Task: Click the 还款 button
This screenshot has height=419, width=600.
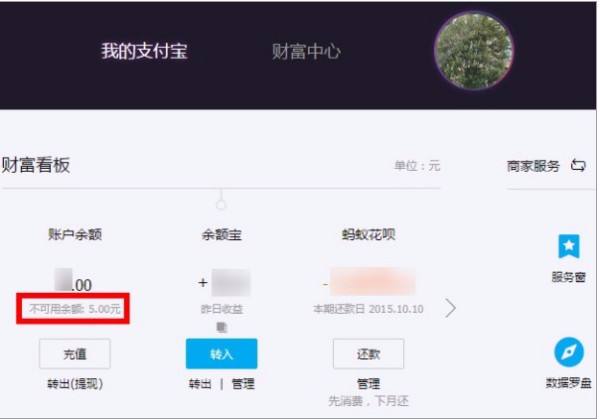Action: [x=368, y=354]
